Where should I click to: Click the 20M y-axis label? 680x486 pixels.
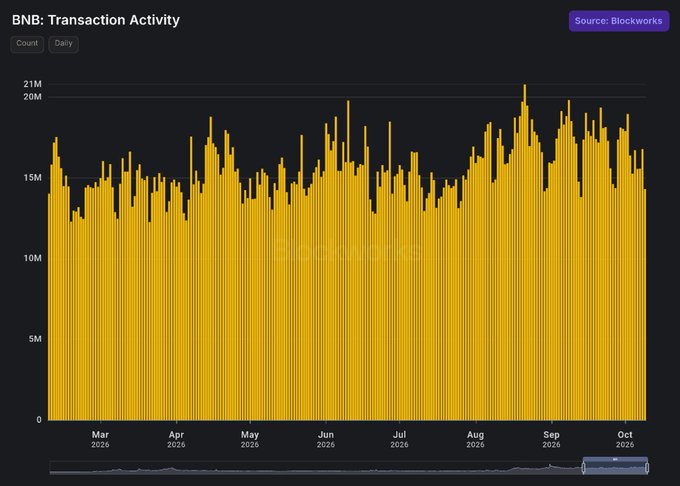click(33, 97)
